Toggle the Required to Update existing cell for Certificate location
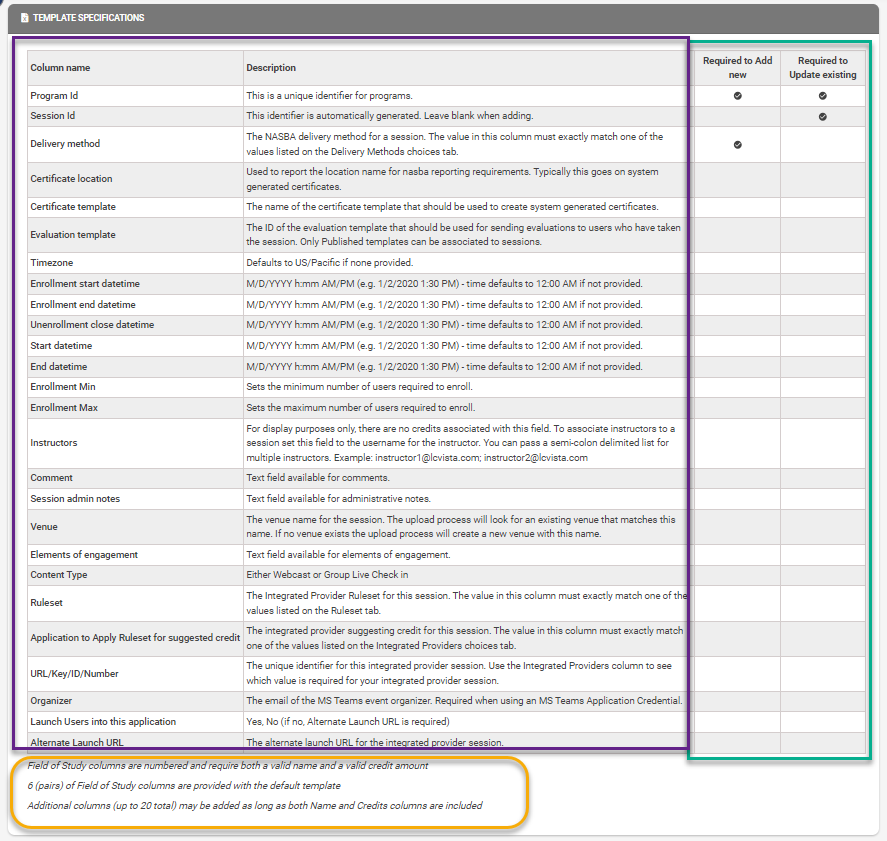 click(823, 178)
